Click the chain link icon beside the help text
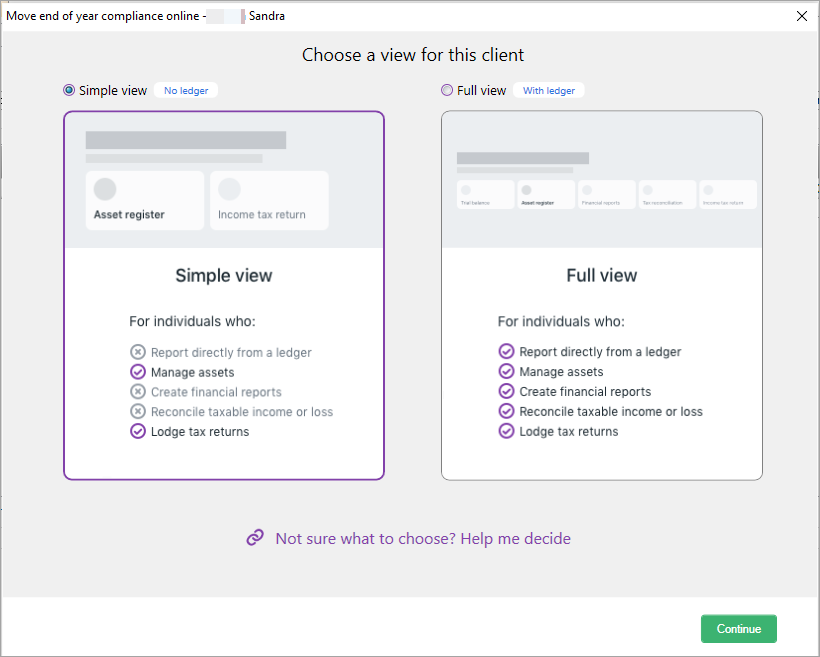Viewport: 820px width, 657px height. point(255,538)
